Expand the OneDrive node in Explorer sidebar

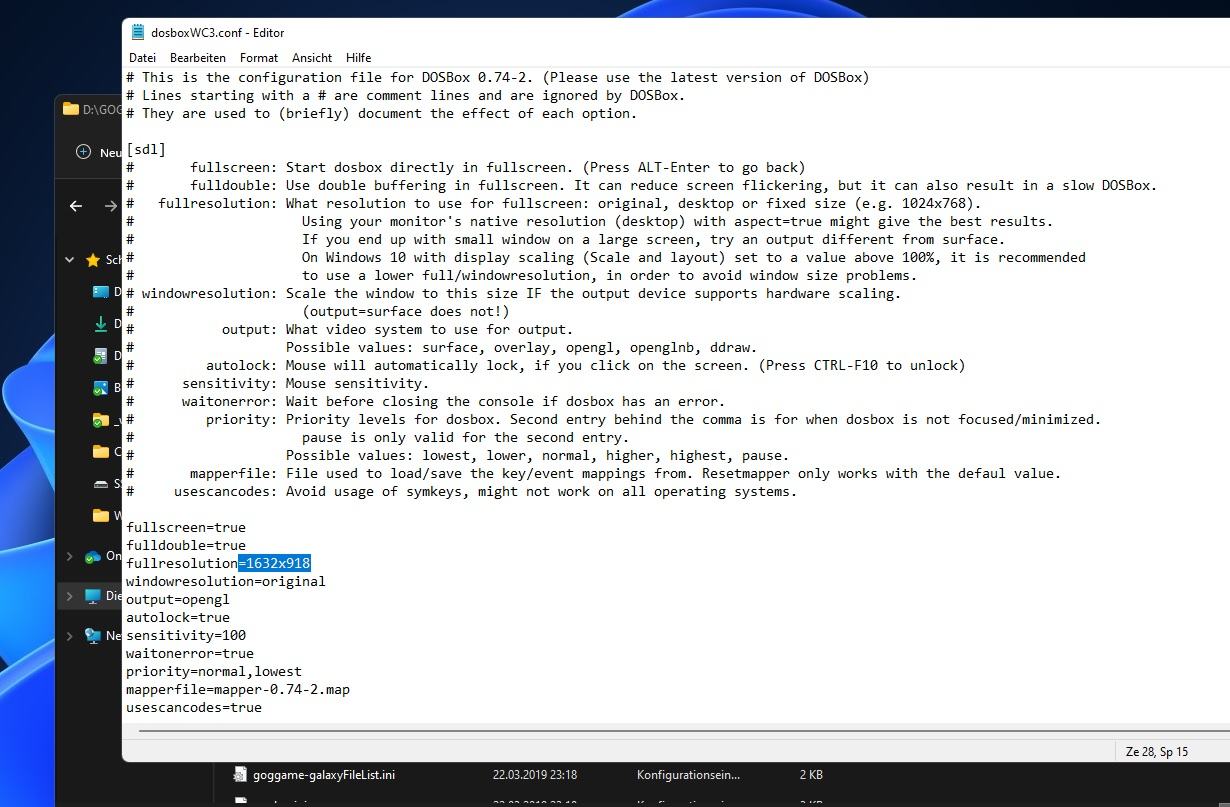tap(69, 556)
